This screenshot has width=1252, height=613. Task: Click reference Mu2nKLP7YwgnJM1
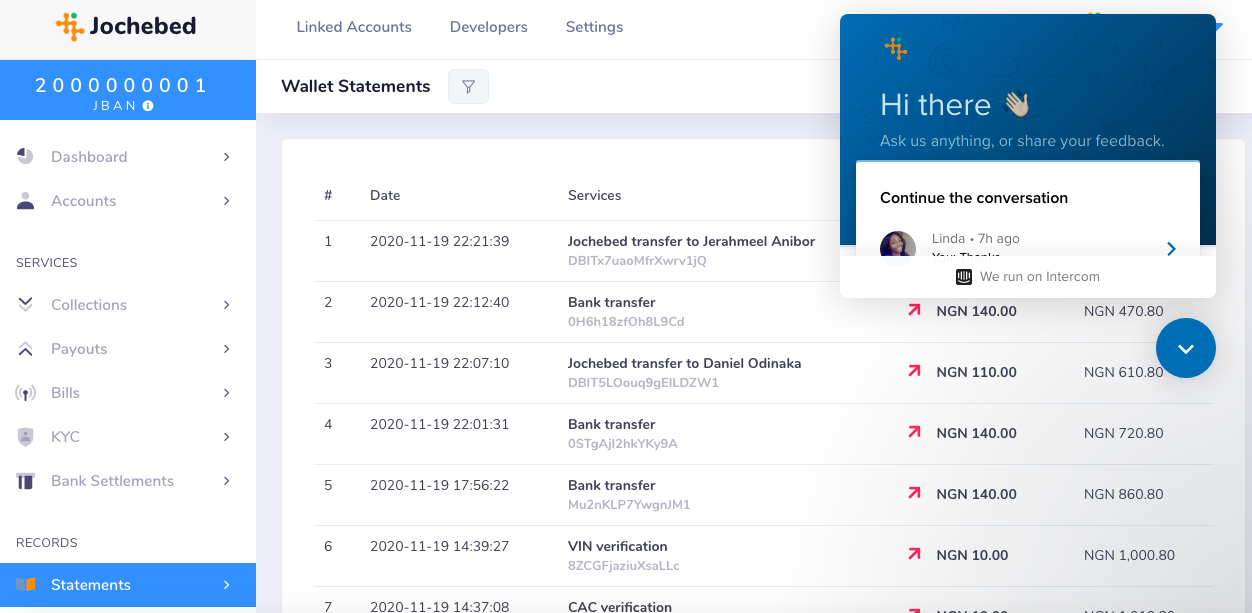(x=629, y=505)
